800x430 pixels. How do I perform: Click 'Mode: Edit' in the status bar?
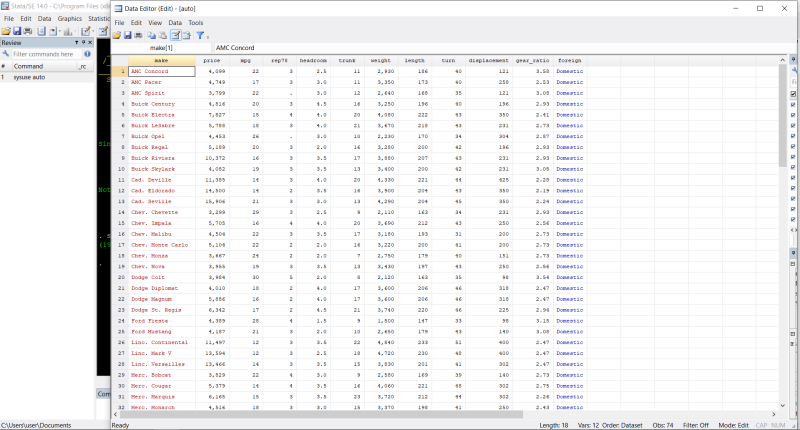pyautogui.click(x=734, y=425)
